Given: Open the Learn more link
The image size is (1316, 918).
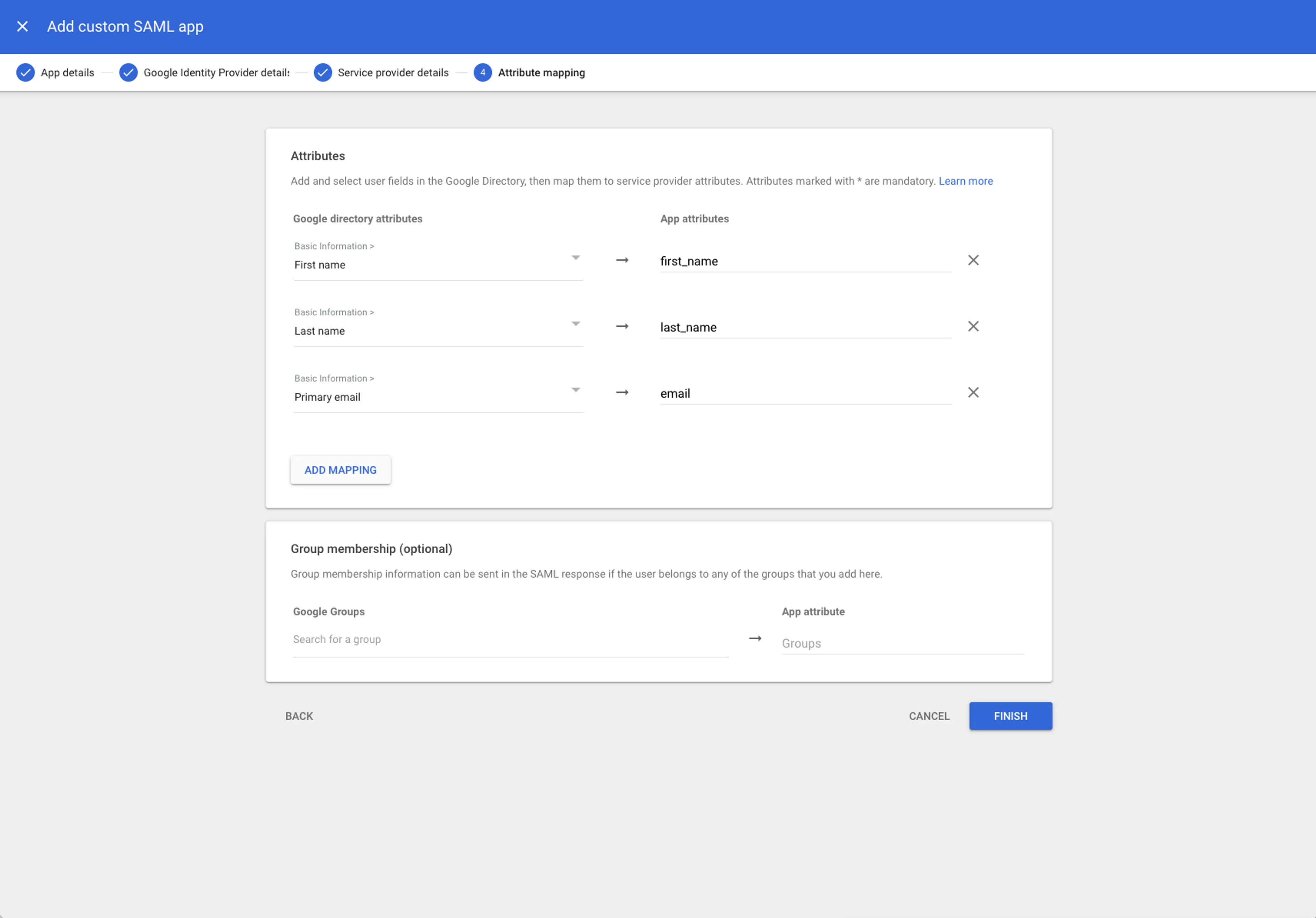Looking at the screenshot, I should coord(966,181).
